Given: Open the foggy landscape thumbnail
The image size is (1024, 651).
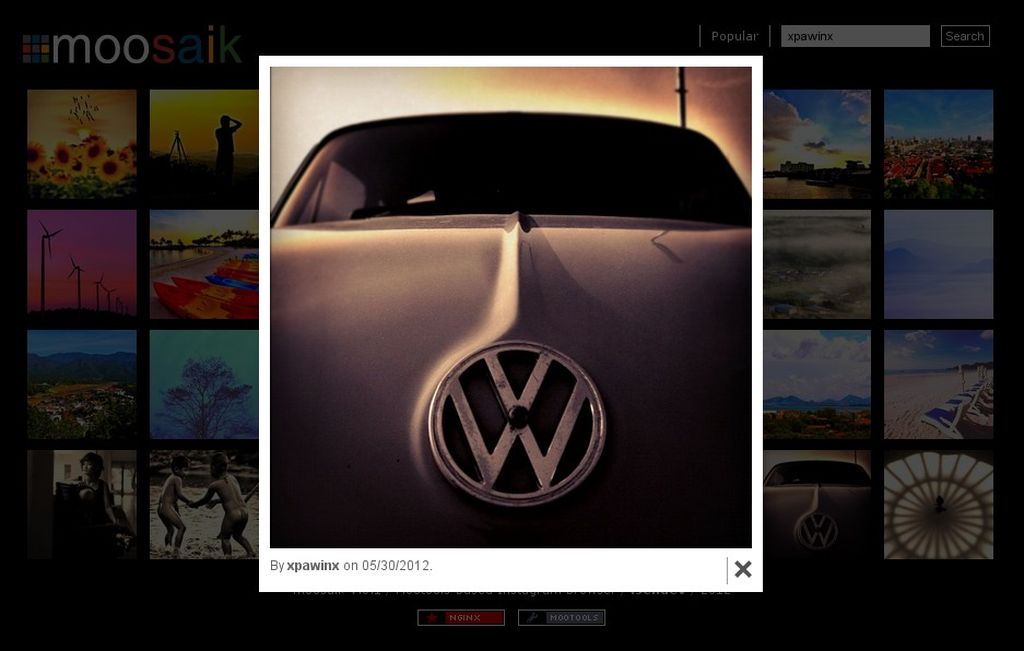Looking at the screenshot, I should (x=817, y=264).
